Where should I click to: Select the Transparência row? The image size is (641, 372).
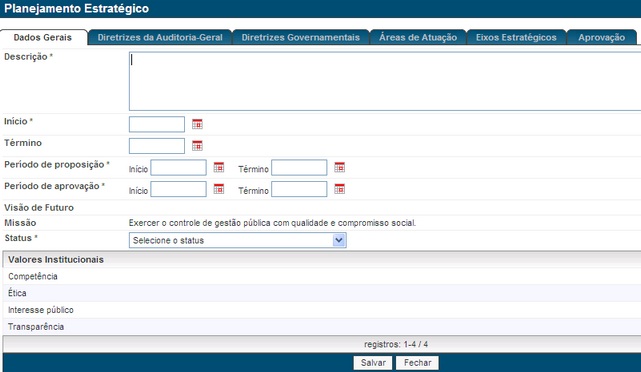pyautogui.click(x=322, y=327)
